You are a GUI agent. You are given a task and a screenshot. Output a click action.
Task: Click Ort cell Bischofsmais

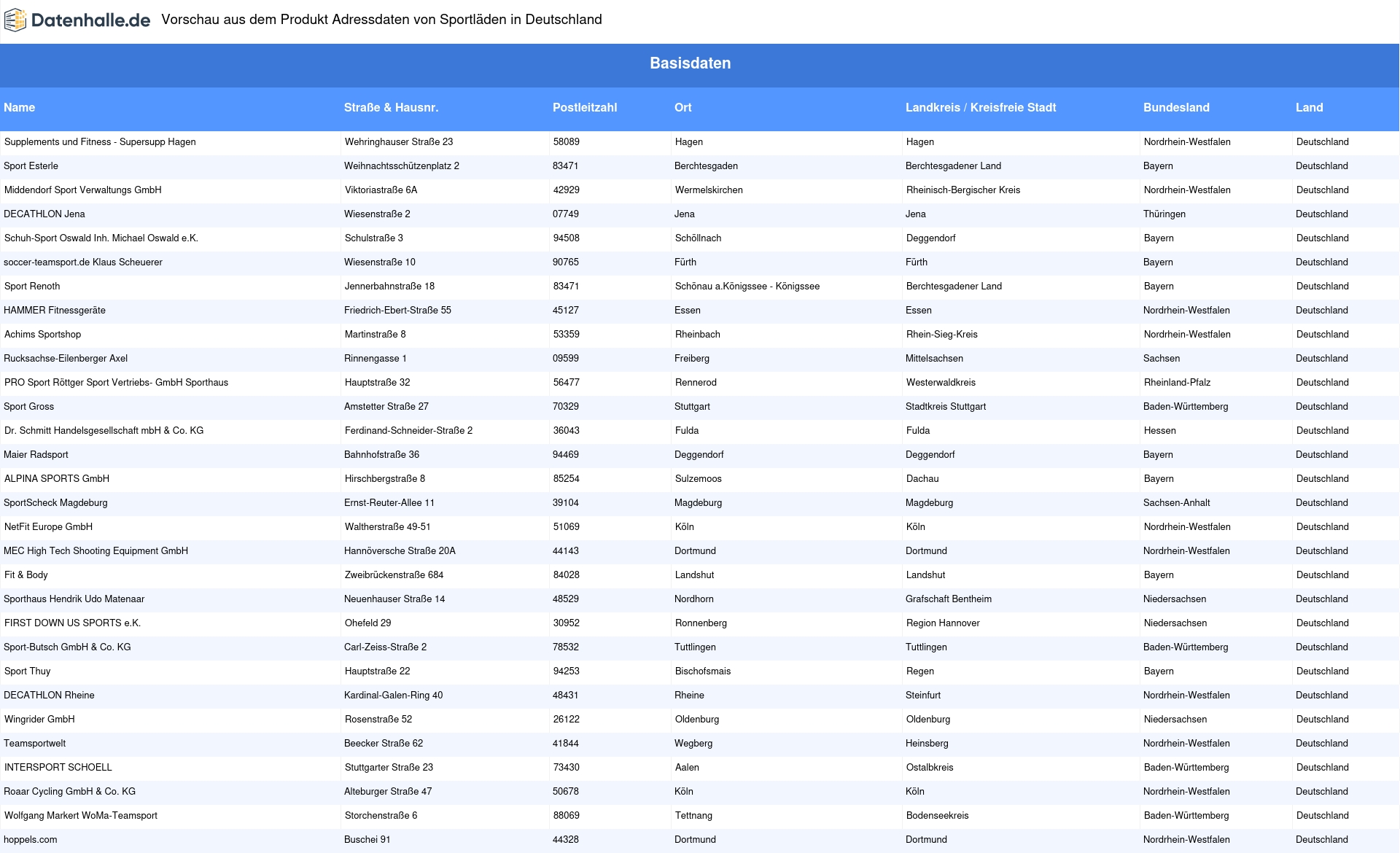pos(703,671)
